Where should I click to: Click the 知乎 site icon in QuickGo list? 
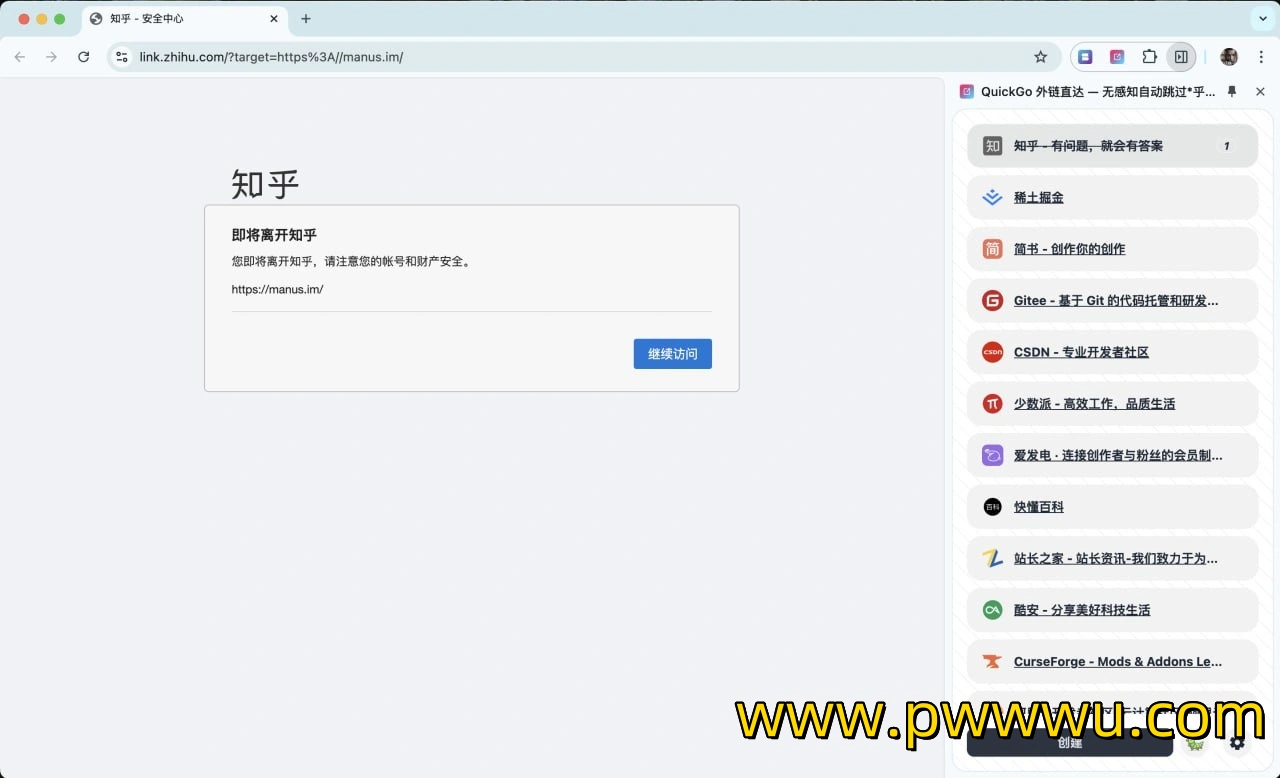(992, 146)
